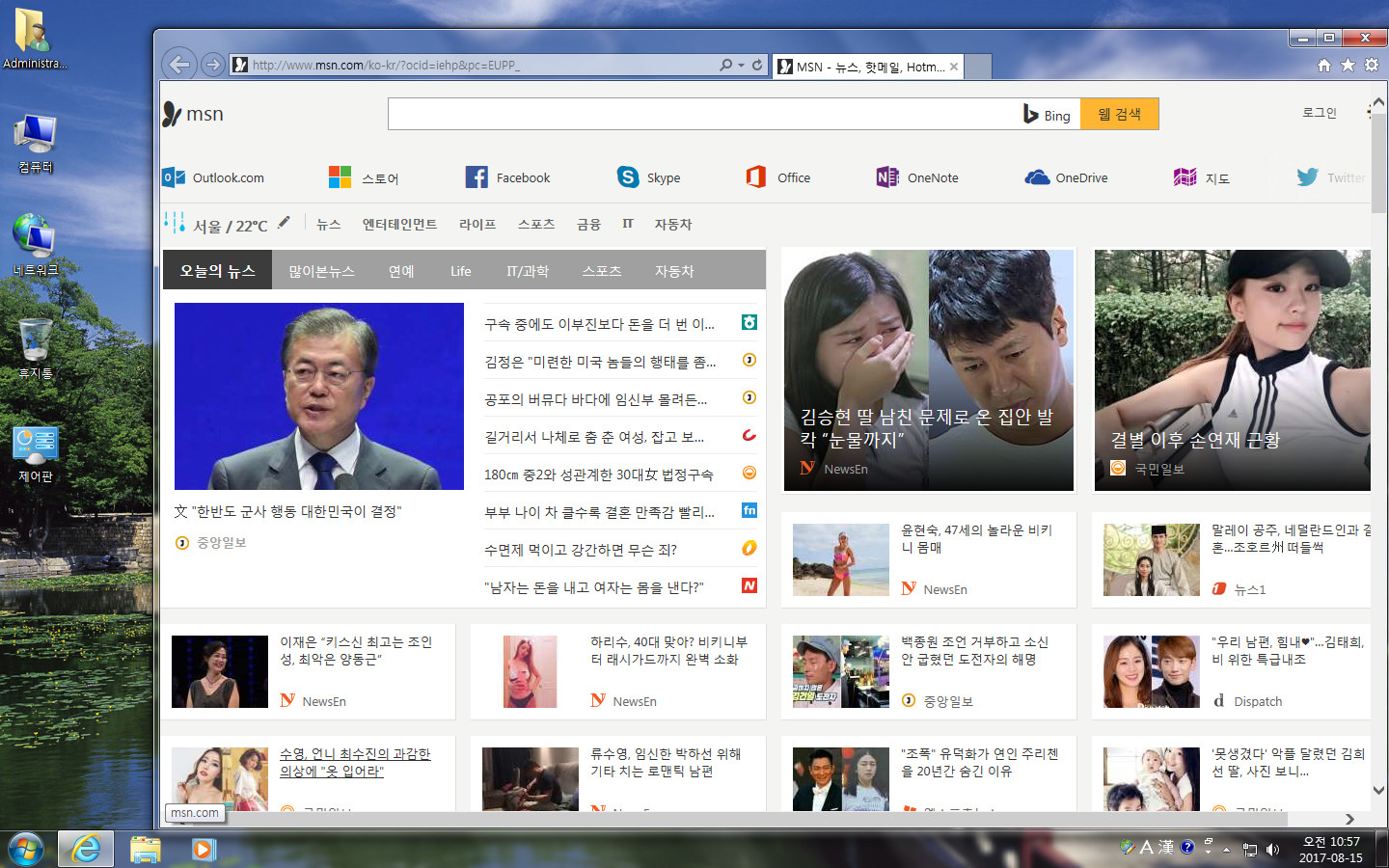The height and width of the screenshot is (868, 1389).
Task: Open the Windows Start button
Action: [x=26, y=849]
